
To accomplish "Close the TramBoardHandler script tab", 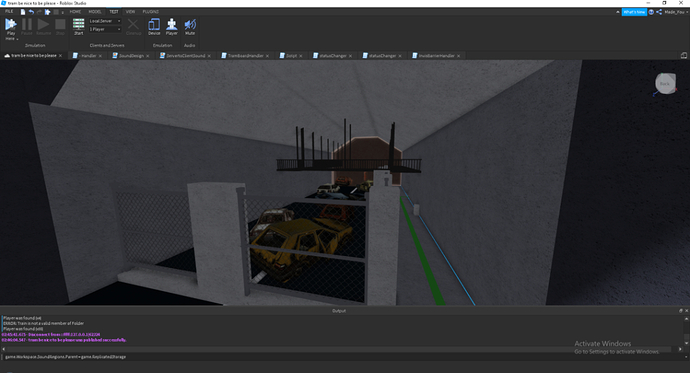I will pyautogui.click(x=267, y=56).
